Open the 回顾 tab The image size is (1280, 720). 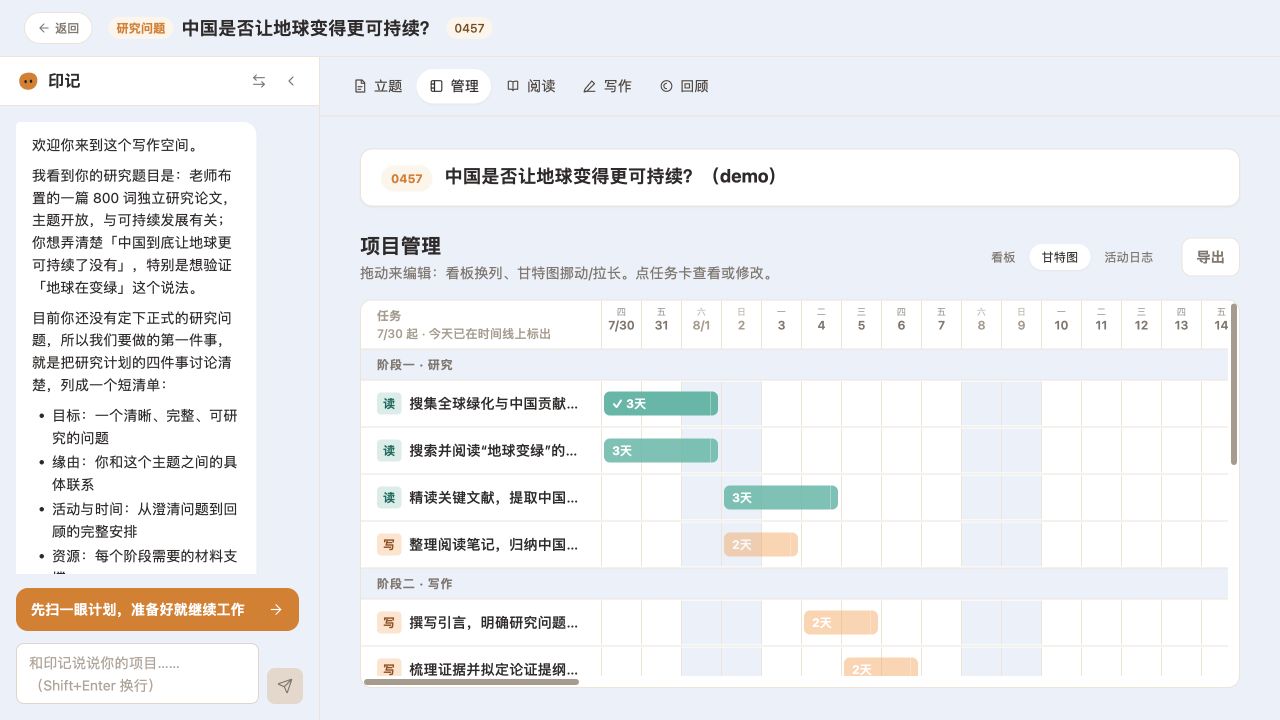click(x=684, y=86)
